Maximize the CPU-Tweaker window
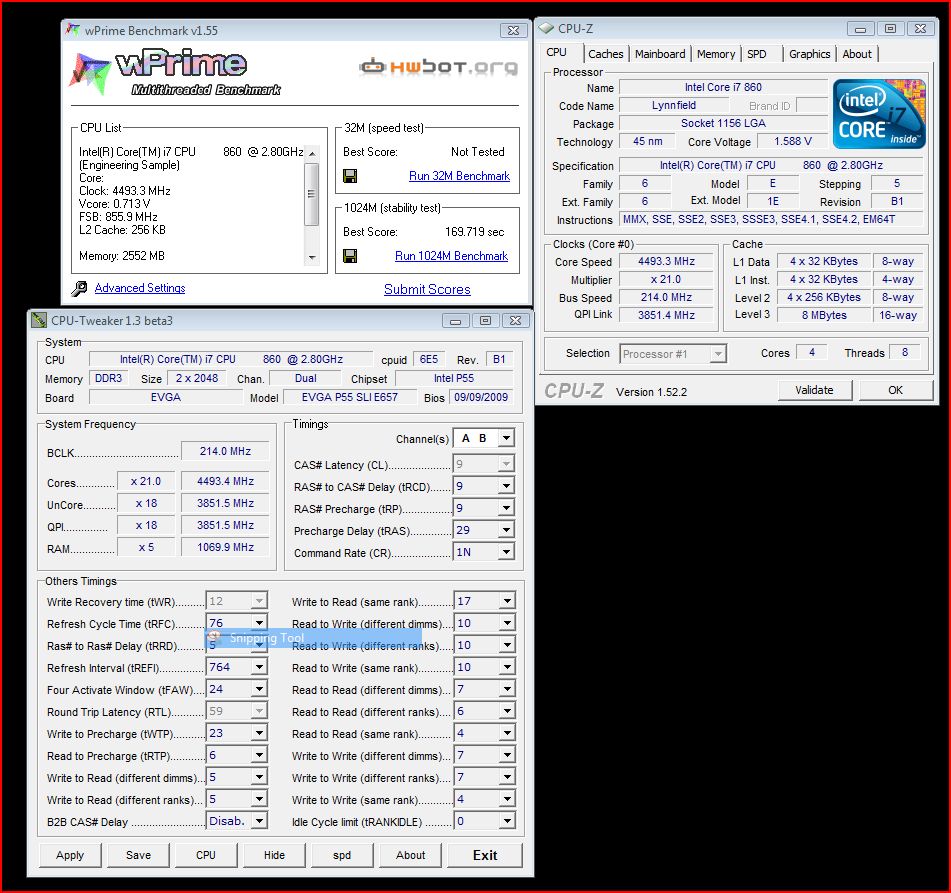Image resolution: width=951 pixels, height=893 pixels. [485, 320]
